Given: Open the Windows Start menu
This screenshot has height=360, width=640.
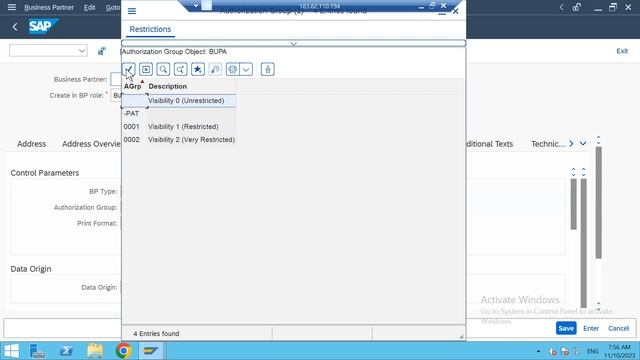Looking at the screenshot, I should coord(11,351).
